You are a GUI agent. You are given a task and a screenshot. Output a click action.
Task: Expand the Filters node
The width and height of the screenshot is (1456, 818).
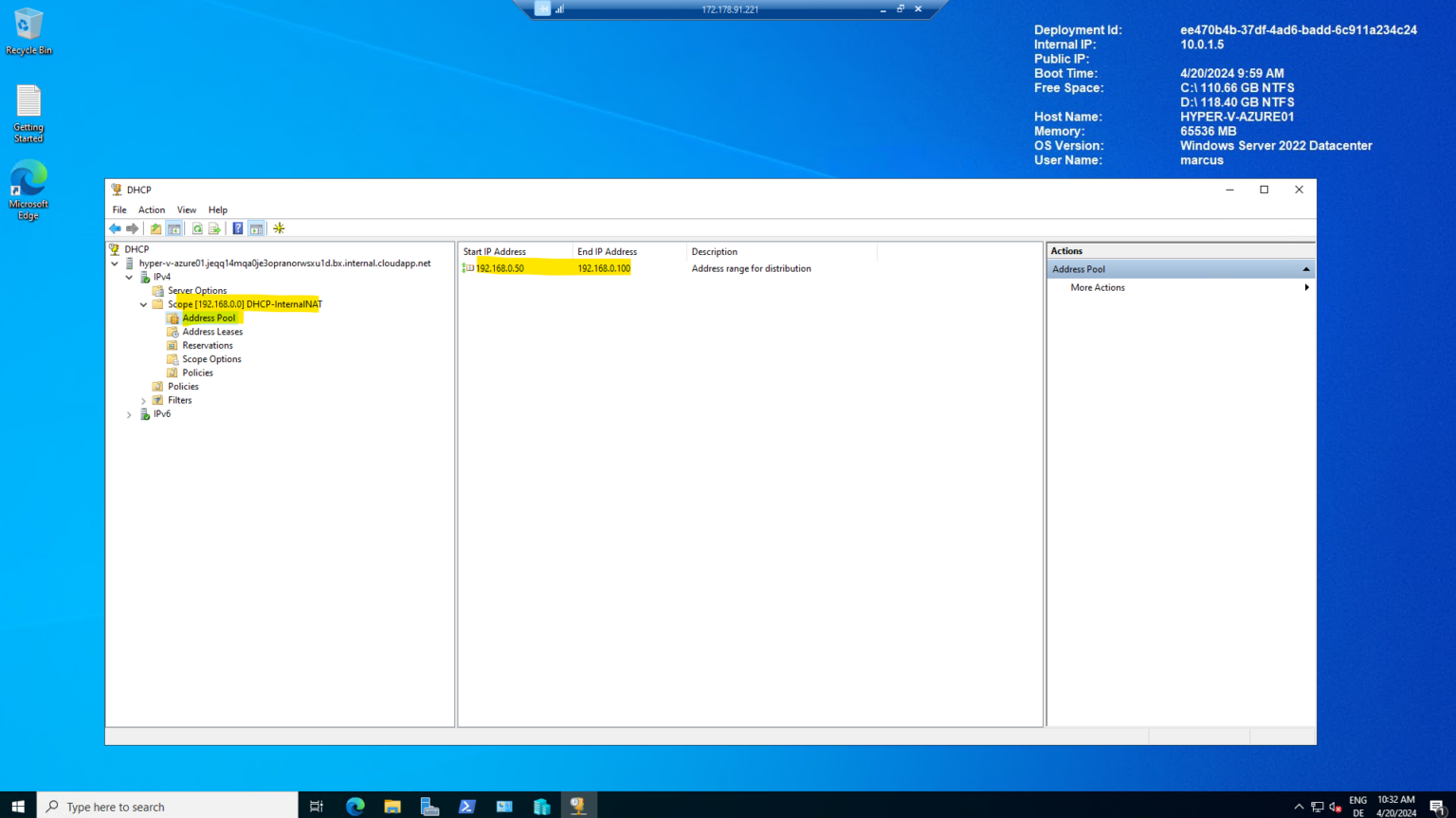coord(143,400)
